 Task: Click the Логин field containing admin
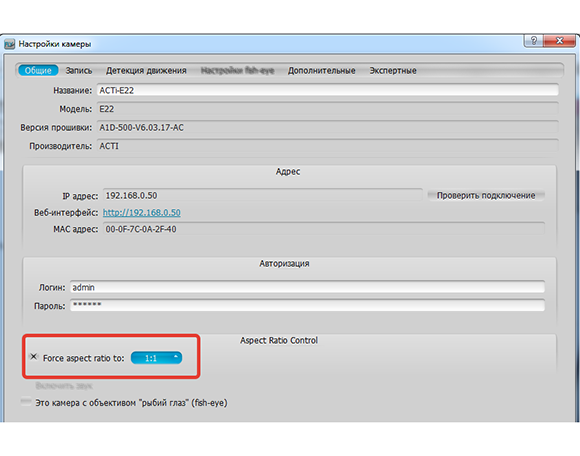[x=307, y=287]
